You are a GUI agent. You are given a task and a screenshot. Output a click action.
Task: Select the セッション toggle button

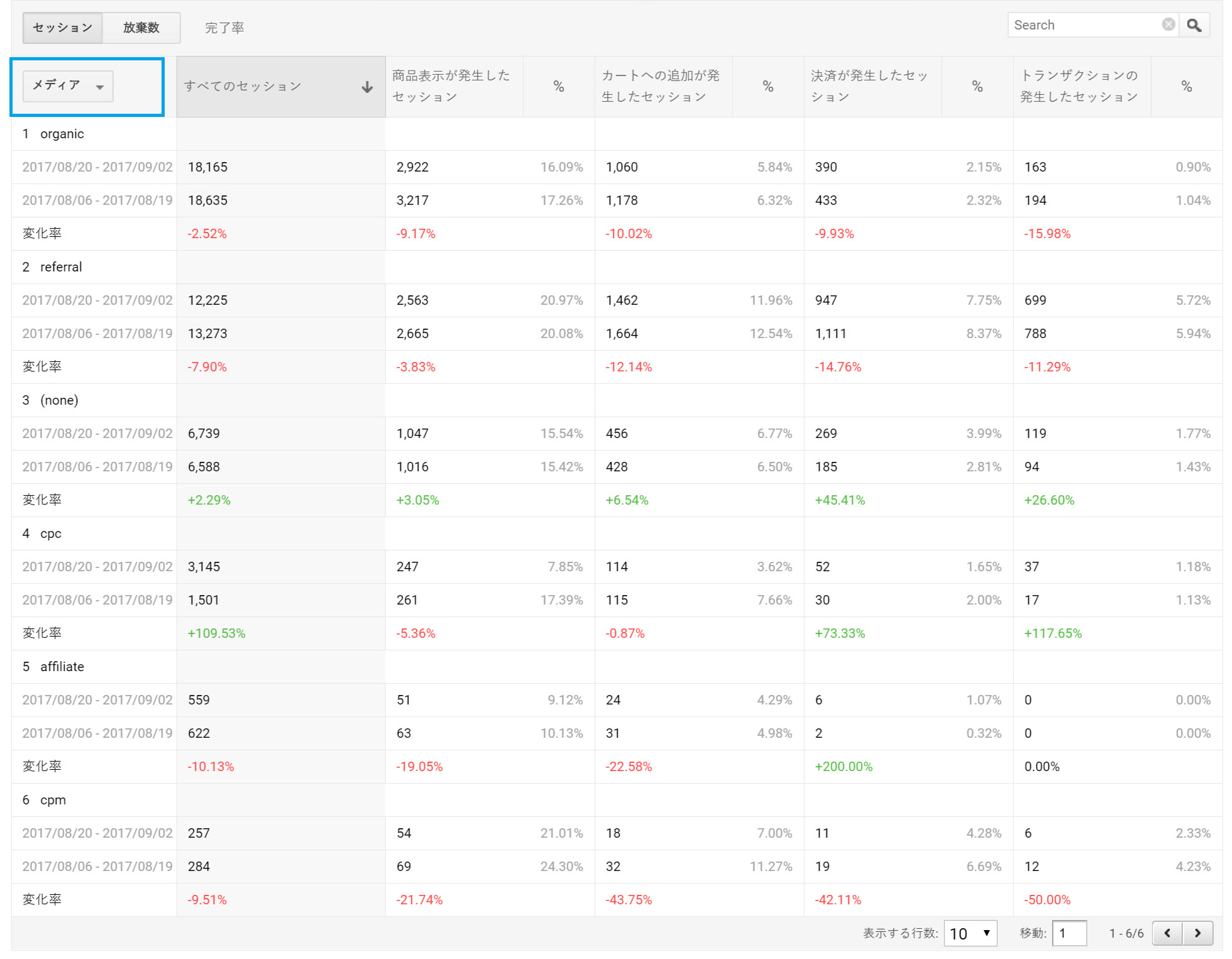click(x=62, y=28)
